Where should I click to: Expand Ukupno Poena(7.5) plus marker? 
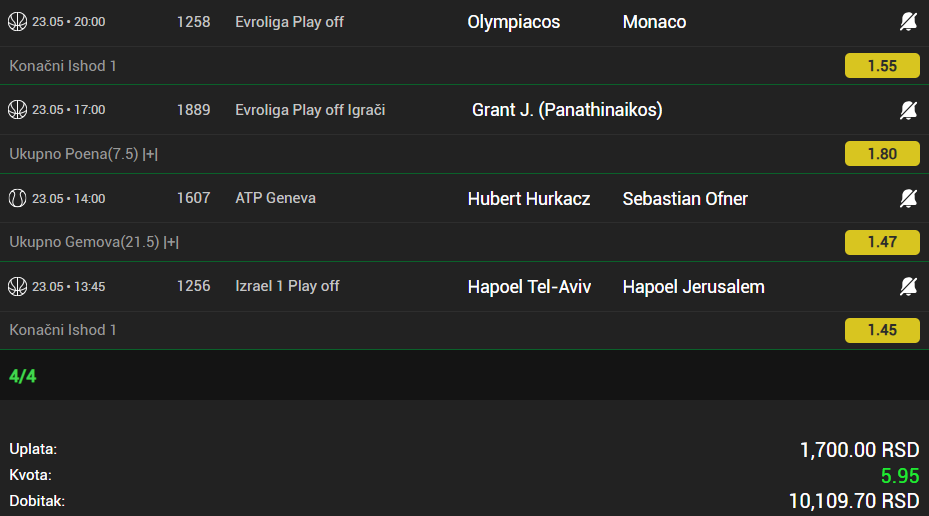point(150,154)
